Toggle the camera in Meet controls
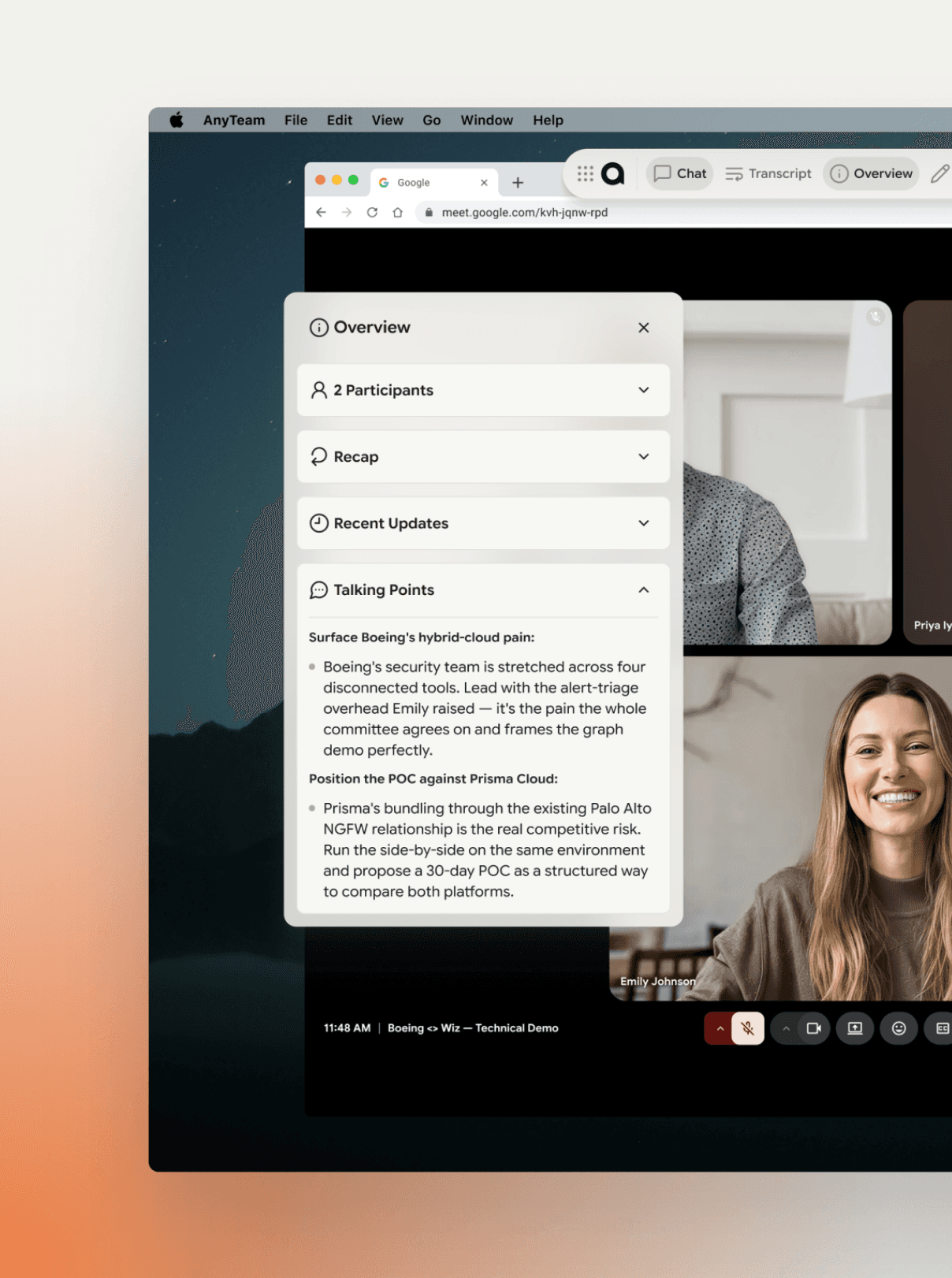Viewport: 952px width, 1278px height. click(x=814, y=1028)
